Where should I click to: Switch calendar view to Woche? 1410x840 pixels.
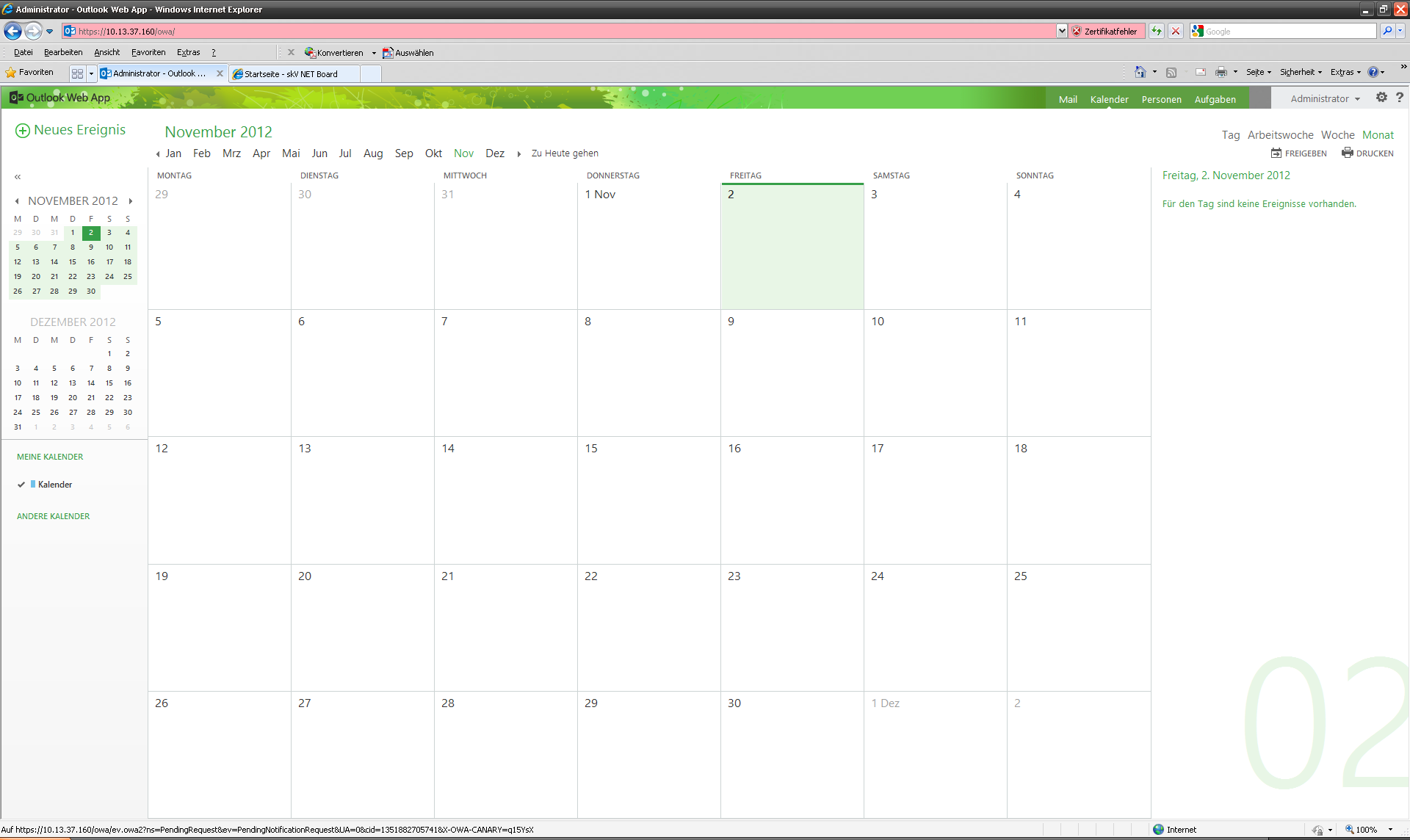tap(1337, 135)
